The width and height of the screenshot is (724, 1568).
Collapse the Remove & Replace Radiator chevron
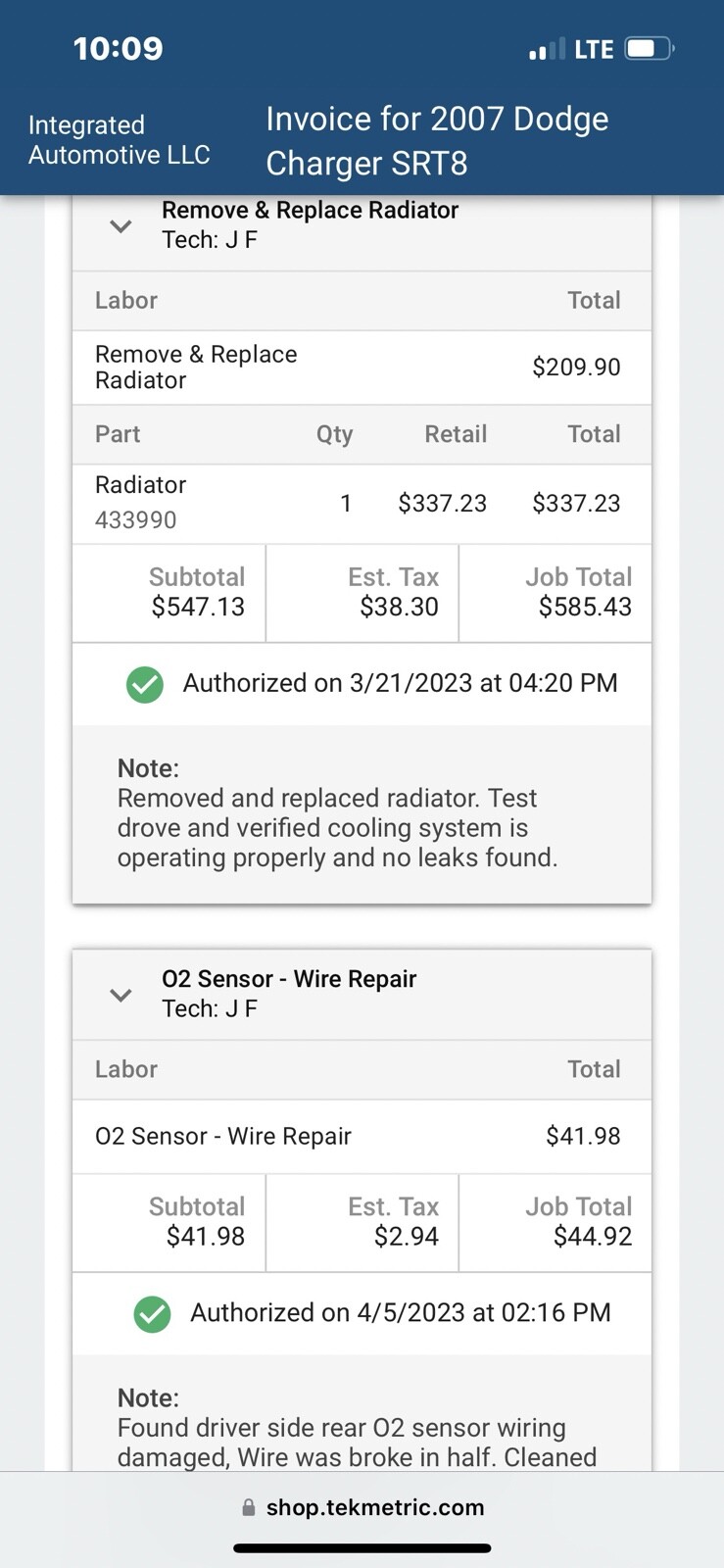pos(121,226)
